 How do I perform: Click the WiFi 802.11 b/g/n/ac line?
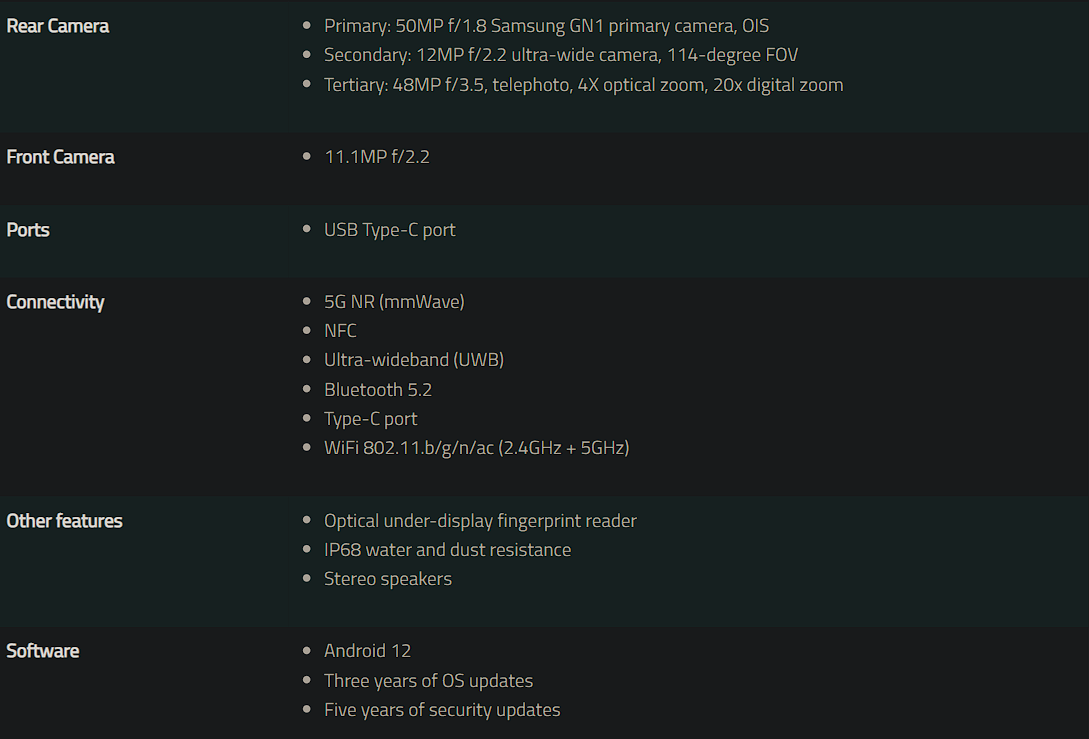476,448
